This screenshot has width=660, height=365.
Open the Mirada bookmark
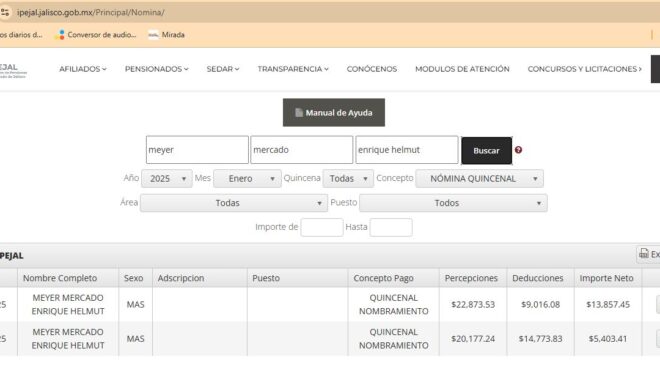tap(167, 35)
